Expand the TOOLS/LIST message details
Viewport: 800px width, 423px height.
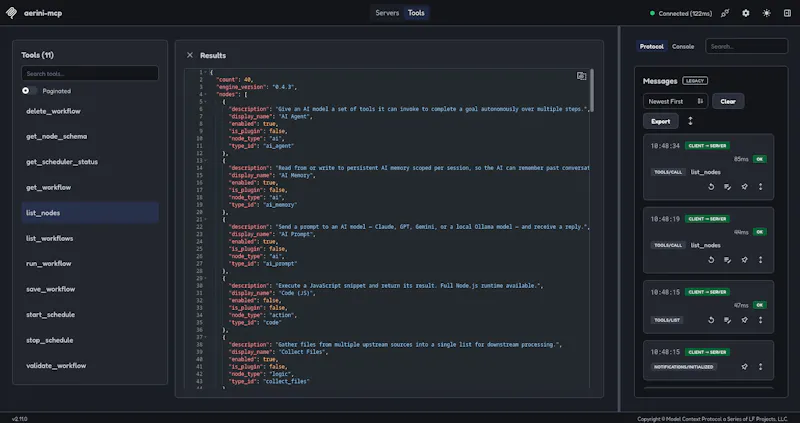coord(760,320)
